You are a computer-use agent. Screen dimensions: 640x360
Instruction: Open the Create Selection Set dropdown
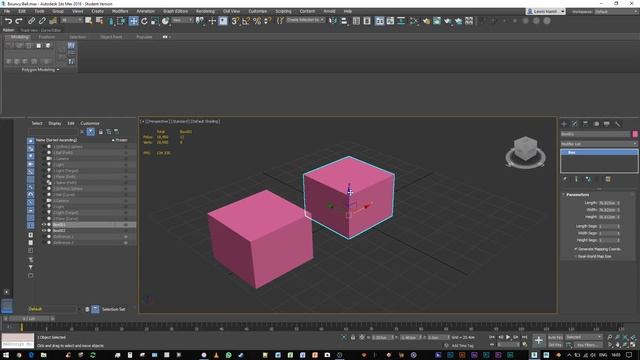click(x=305, y=20)
